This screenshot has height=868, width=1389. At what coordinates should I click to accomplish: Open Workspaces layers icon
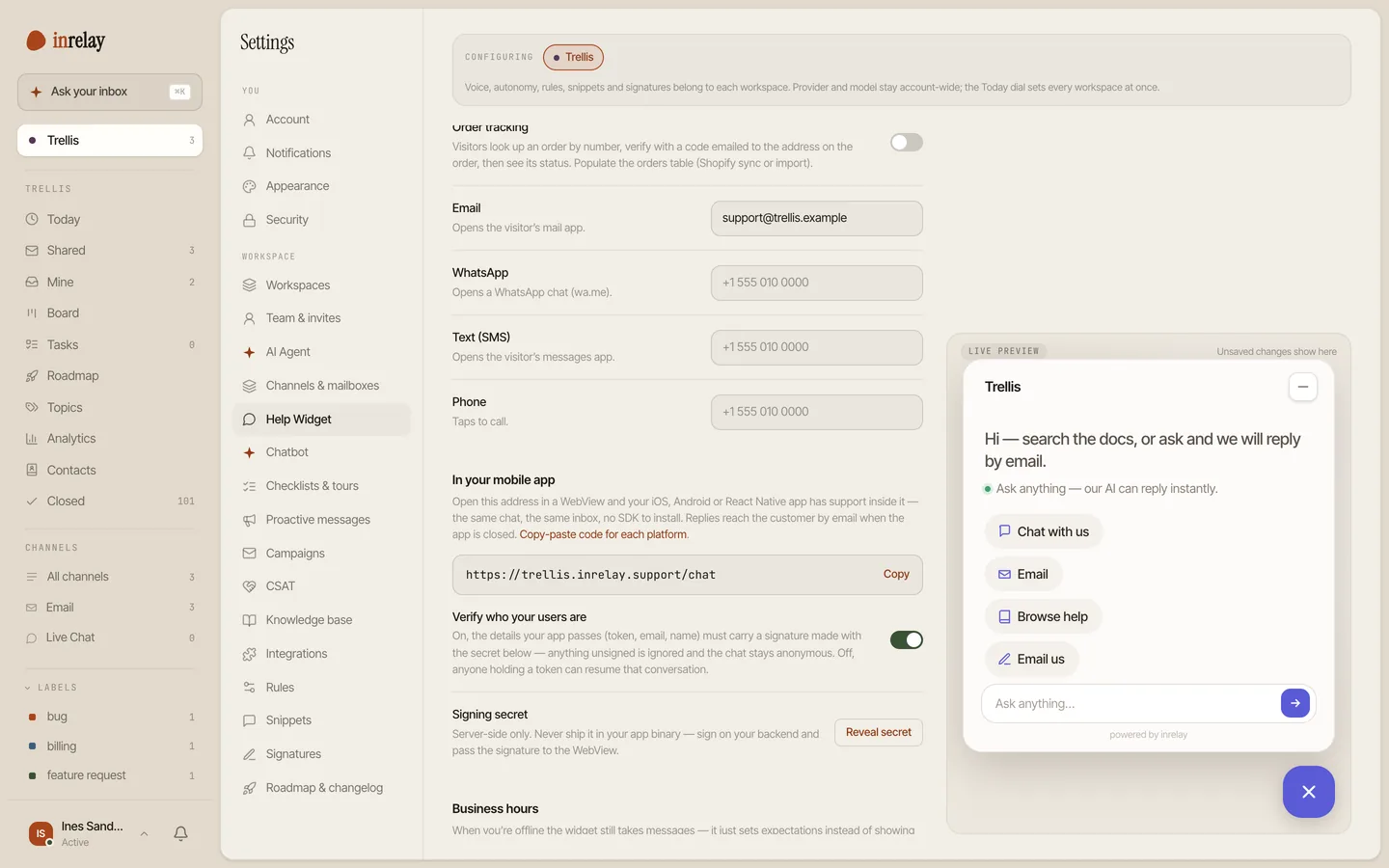tap(249, 285)
